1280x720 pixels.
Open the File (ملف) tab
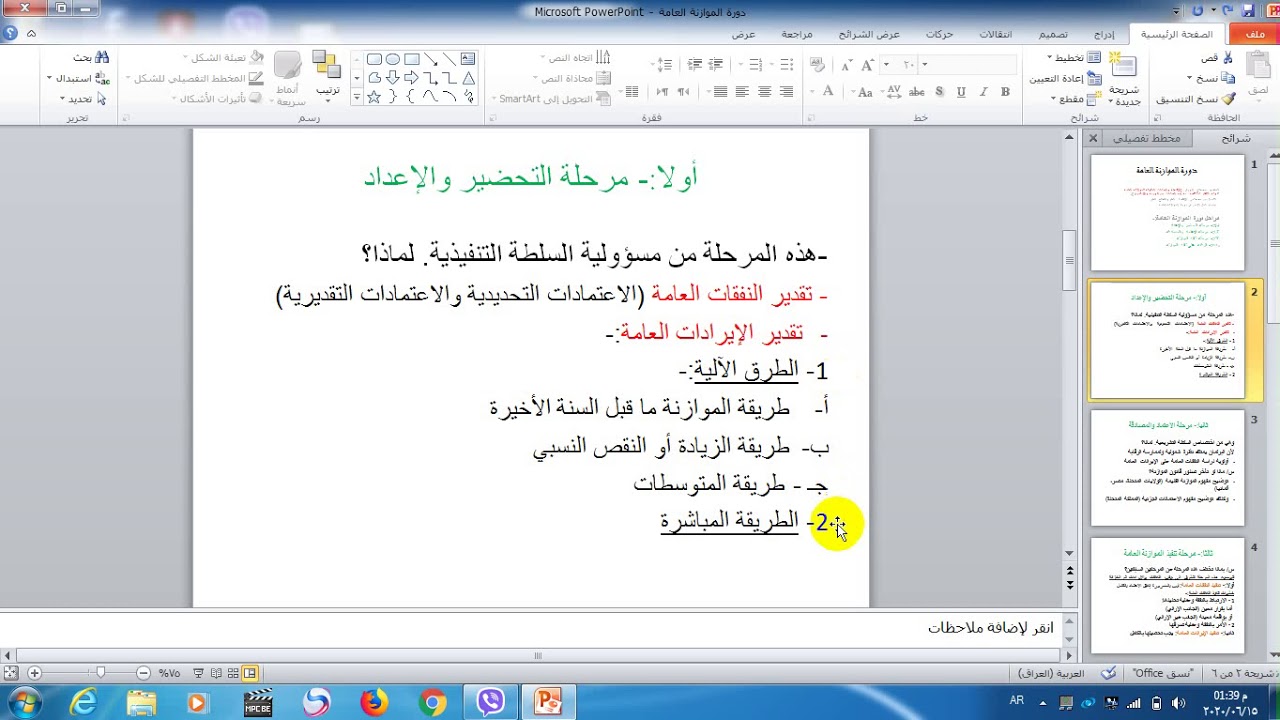(x=1254, y=34)
